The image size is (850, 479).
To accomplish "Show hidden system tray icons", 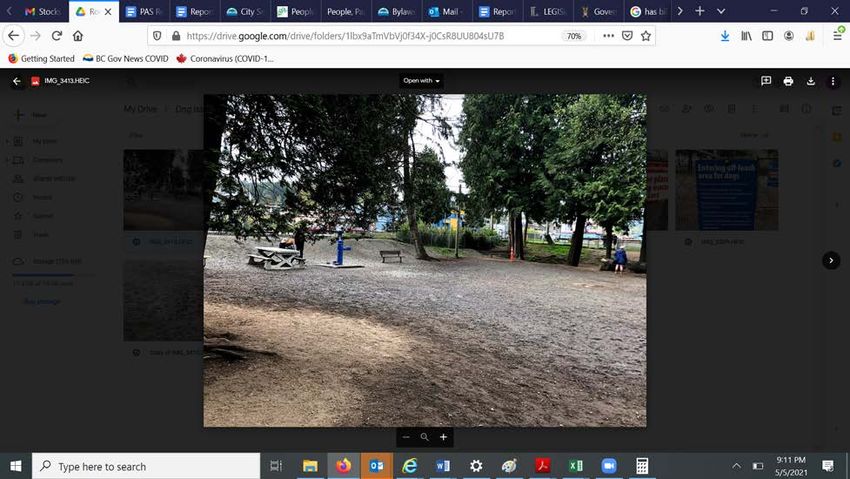I will [737, 466].
